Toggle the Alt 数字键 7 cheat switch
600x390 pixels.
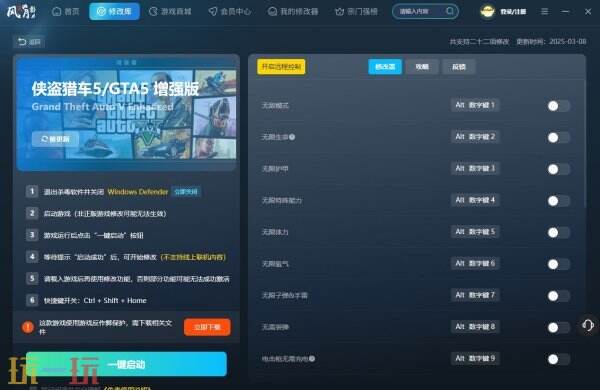click(x=558, y=295)
